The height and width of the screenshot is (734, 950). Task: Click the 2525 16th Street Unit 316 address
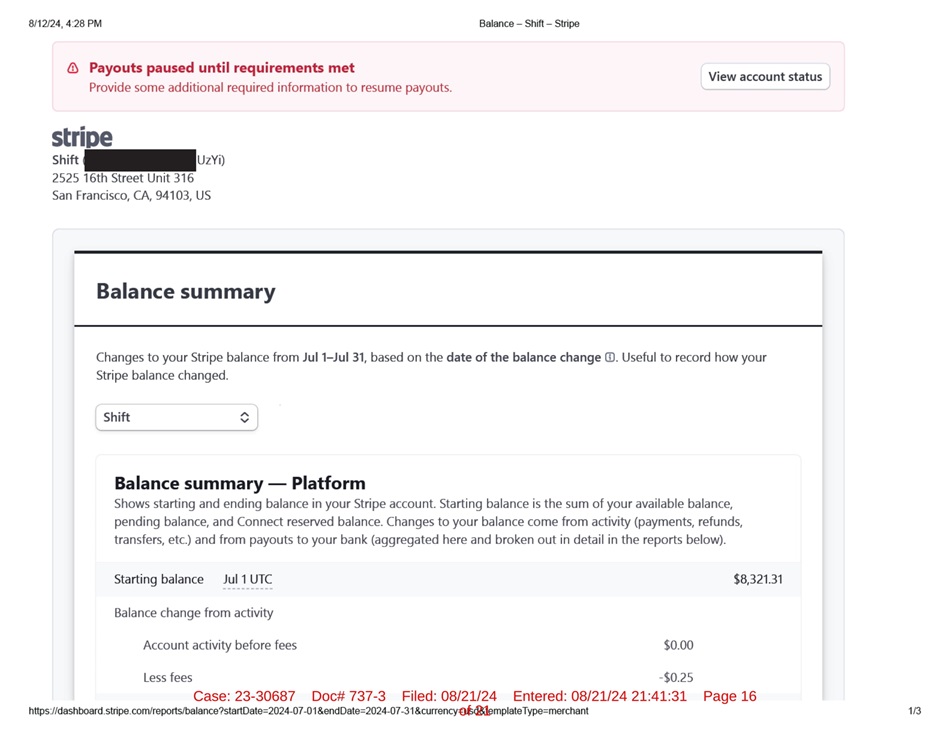point(123,178)
